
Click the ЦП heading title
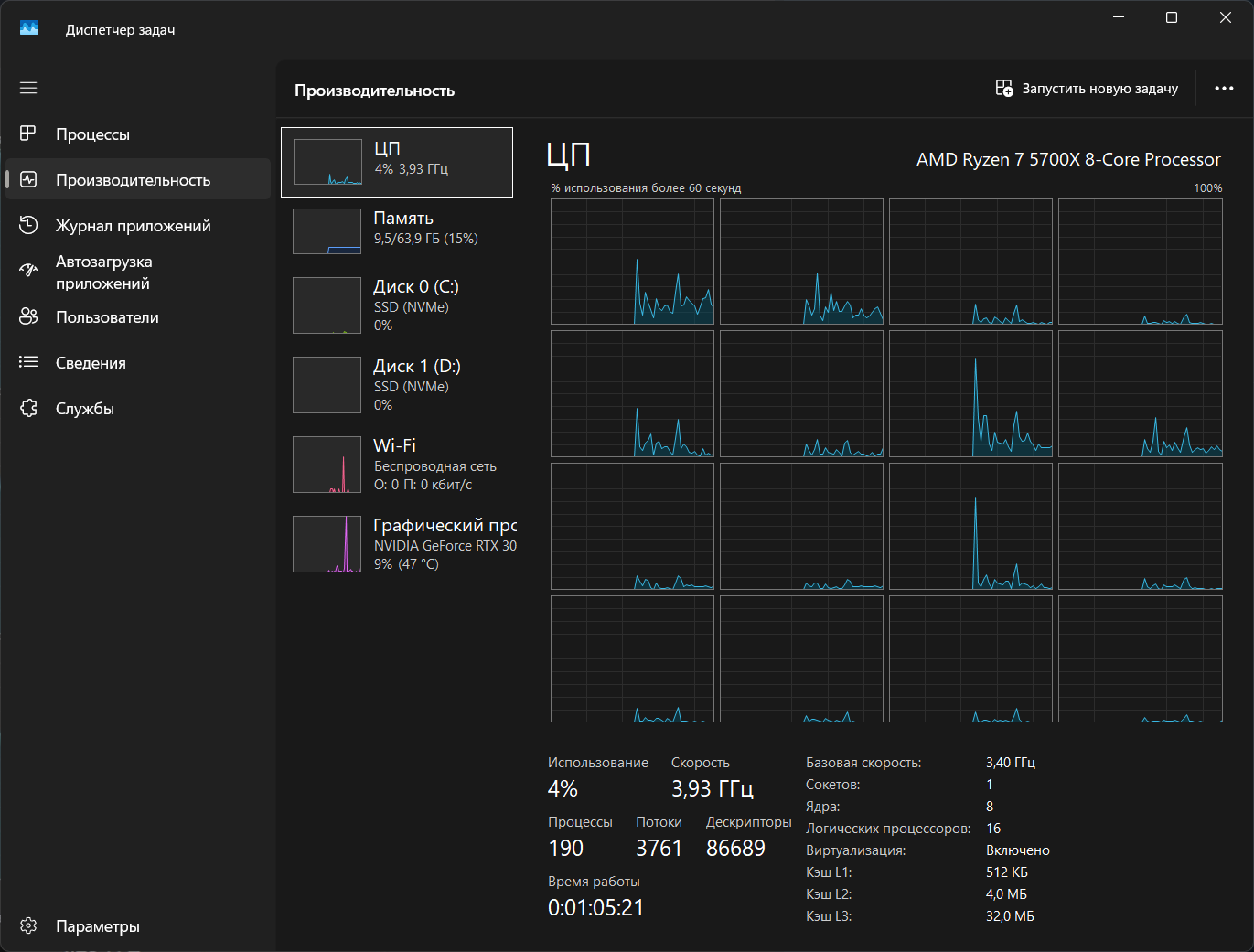[x=568, y=155]
